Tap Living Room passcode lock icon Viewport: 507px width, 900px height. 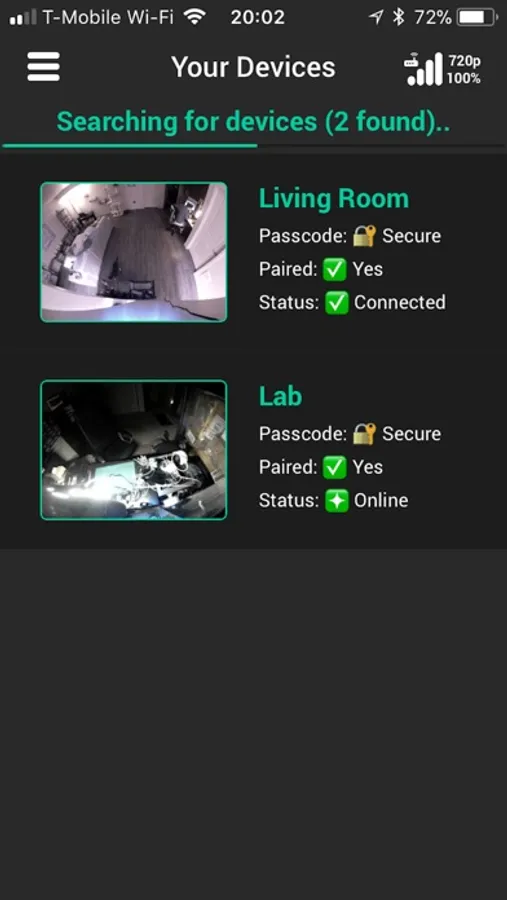pyautogui.click(x=364, y=236)
